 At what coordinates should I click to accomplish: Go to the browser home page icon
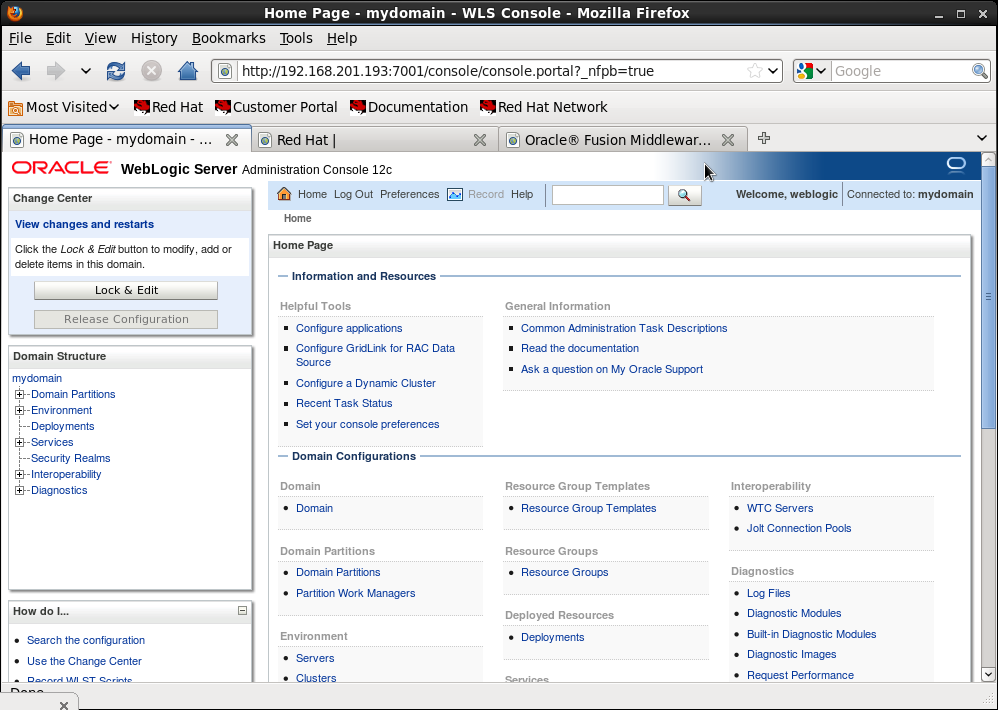pos(188,71)
